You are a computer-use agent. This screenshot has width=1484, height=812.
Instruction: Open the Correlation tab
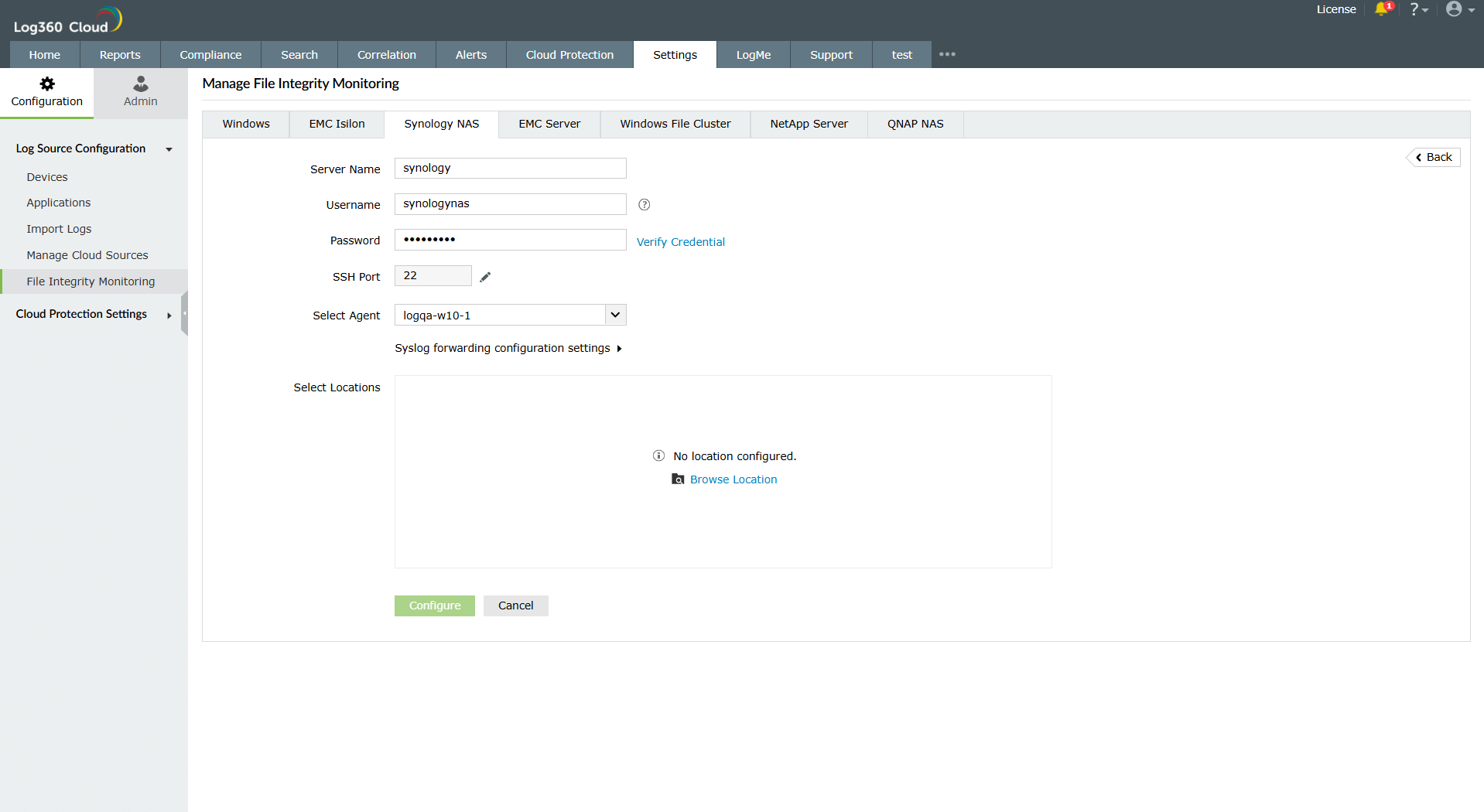coord(387,55)
